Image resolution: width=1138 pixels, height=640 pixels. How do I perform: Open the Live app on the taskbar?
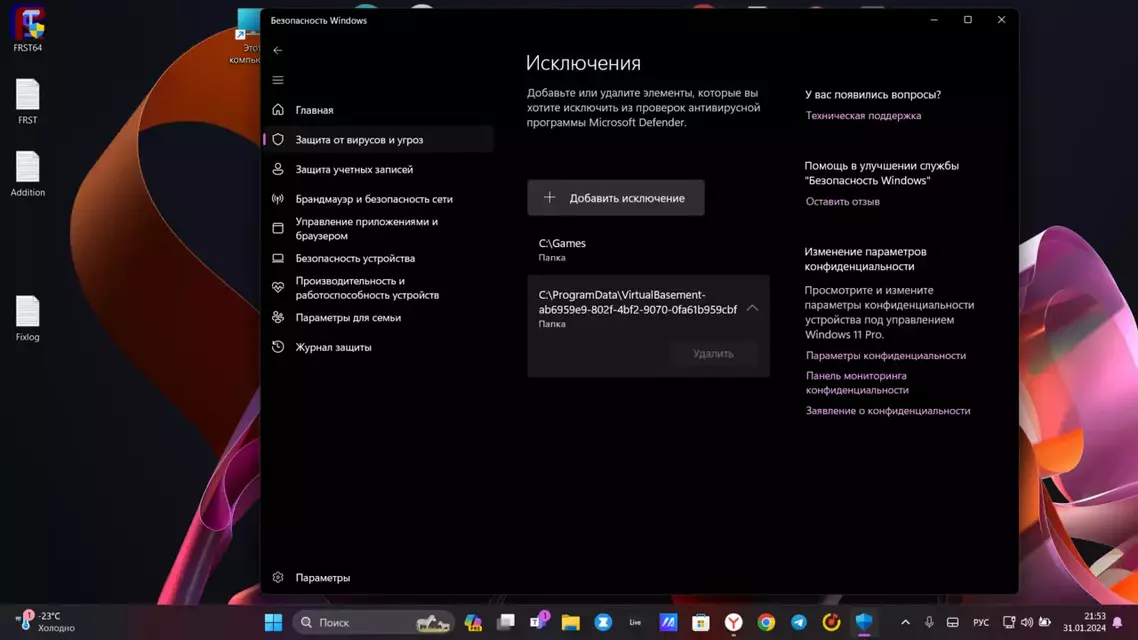click(x=635, y=623)
